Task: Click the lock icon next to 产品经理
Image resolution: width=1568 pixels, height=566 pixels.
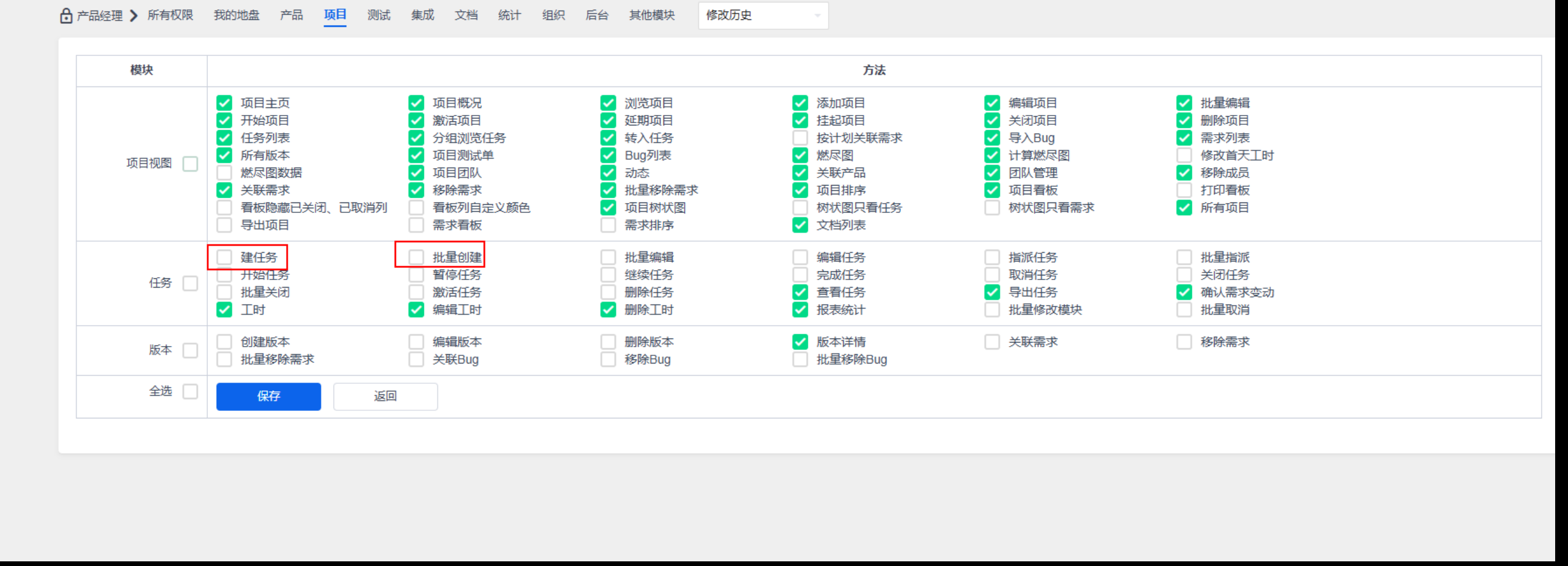Action: coord(66,16)
